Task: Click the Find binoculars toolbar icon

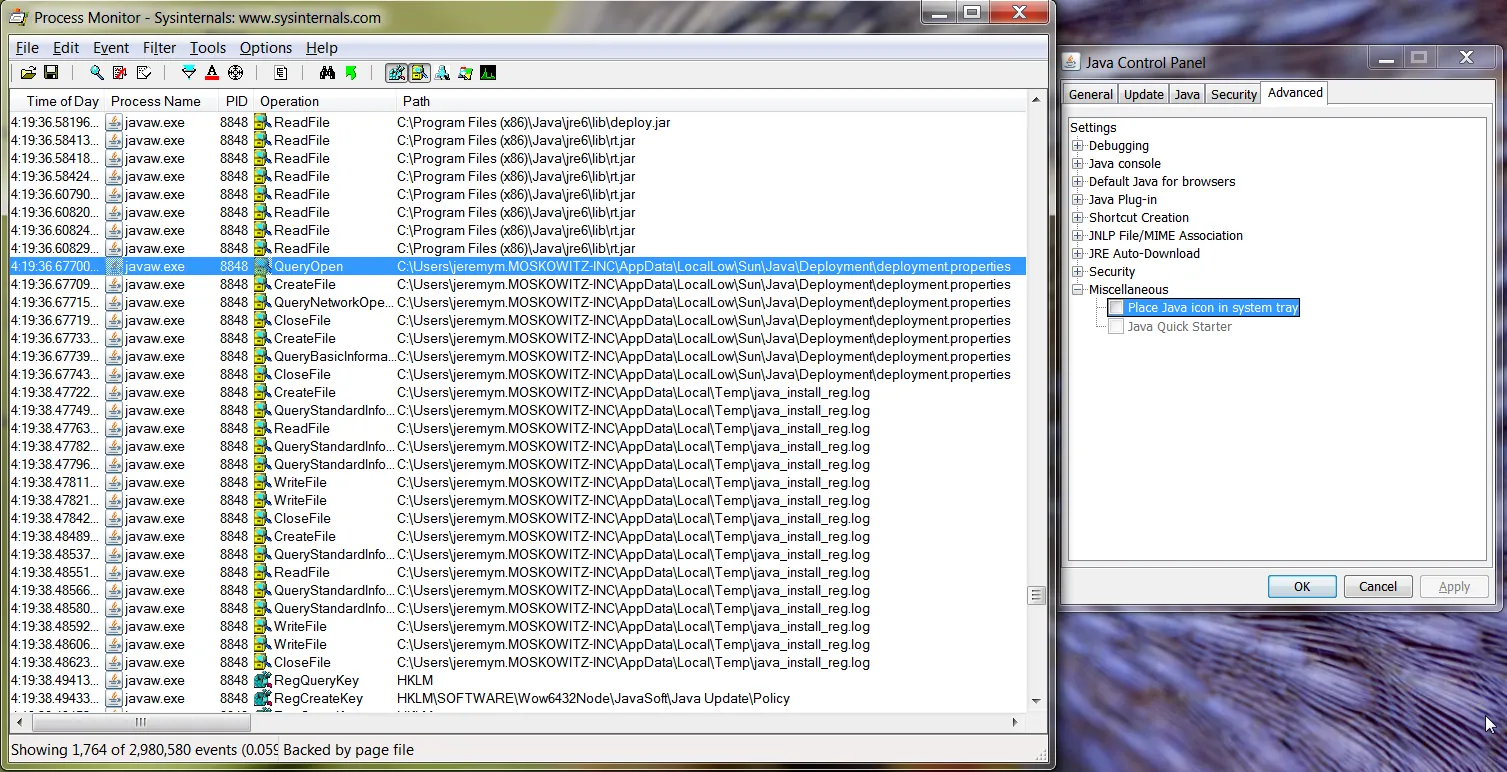Action: tap(327, 73)
